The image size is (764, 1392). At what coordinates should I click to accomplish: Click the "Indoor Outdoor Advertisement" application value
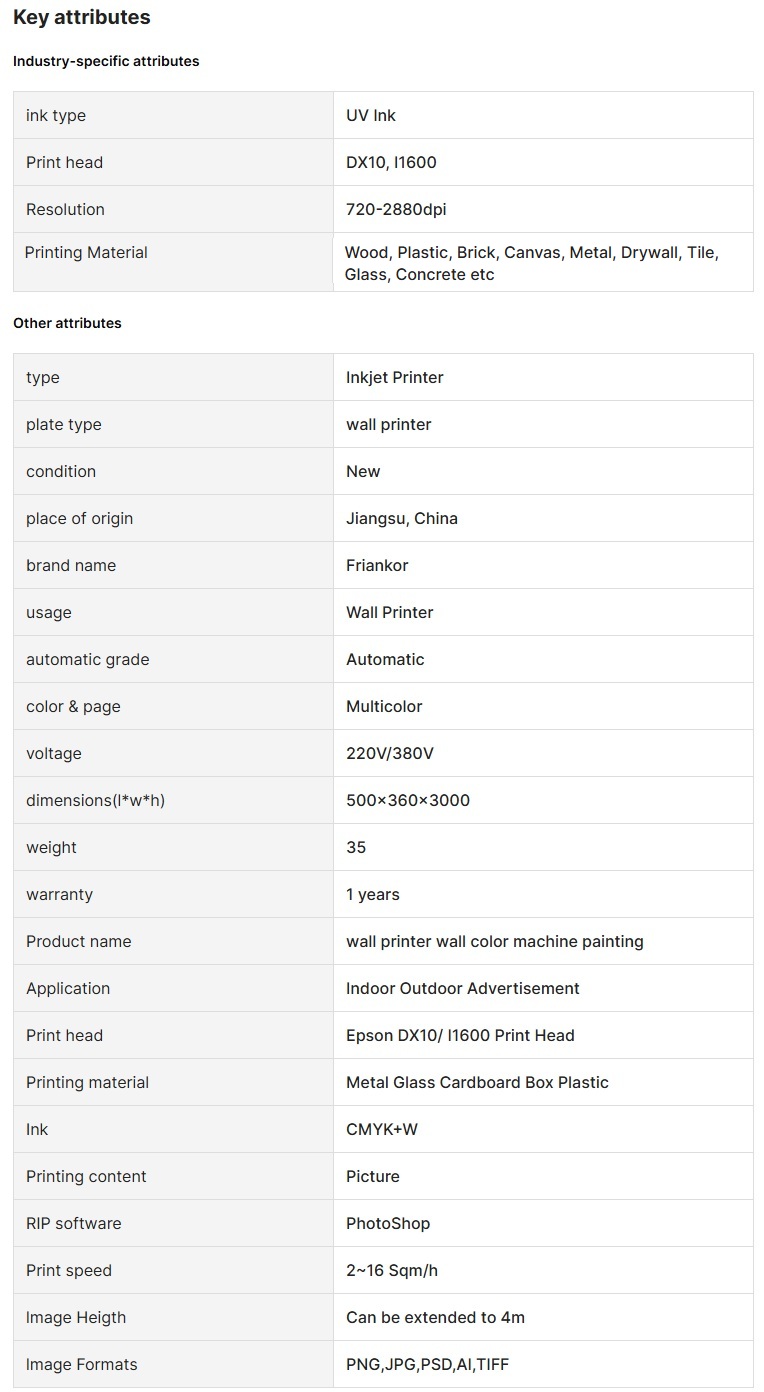pyautogui.click(x=463, y=988)
